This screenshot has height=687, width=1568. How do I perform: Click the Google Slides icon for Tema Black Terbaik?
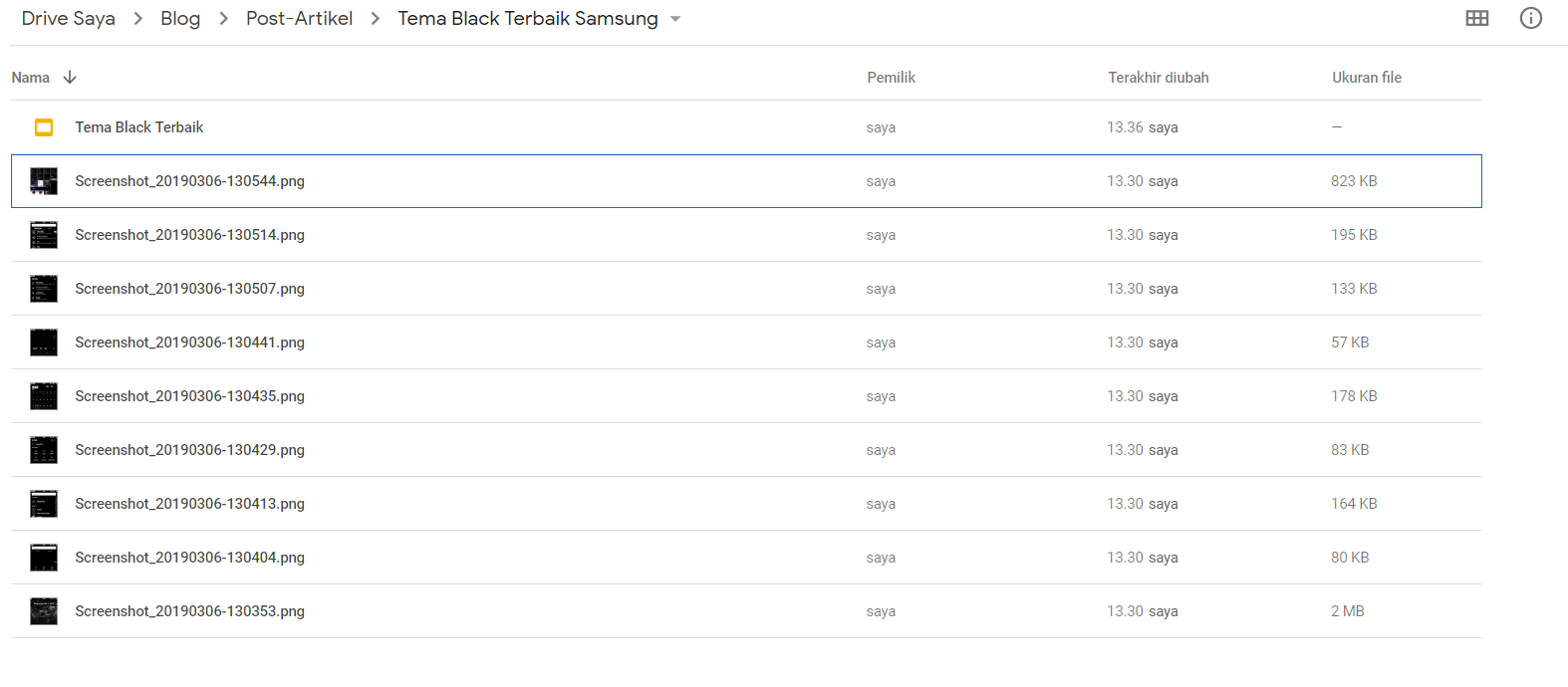coord(44,127)
